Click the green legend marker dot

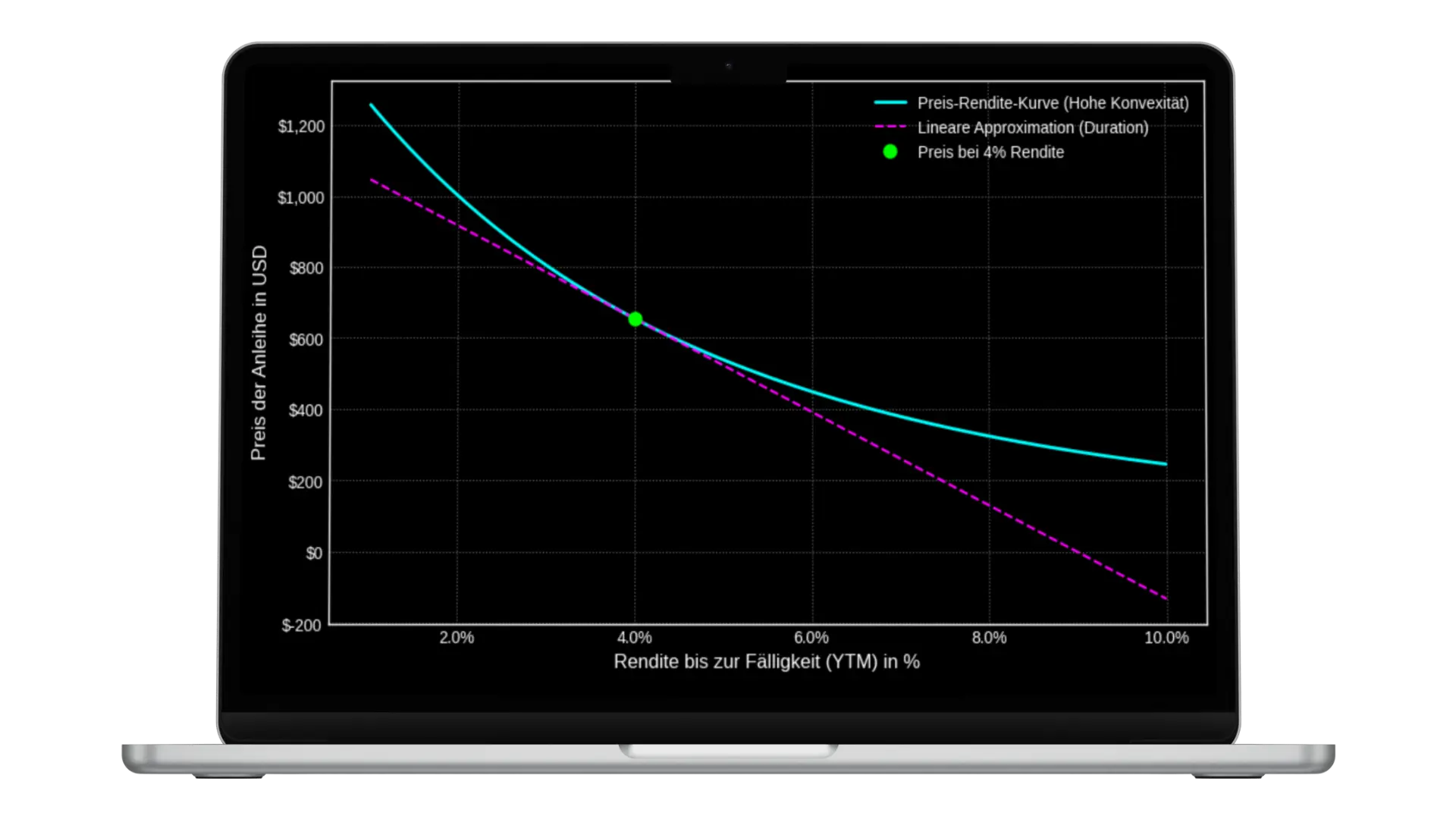[890, 152]
